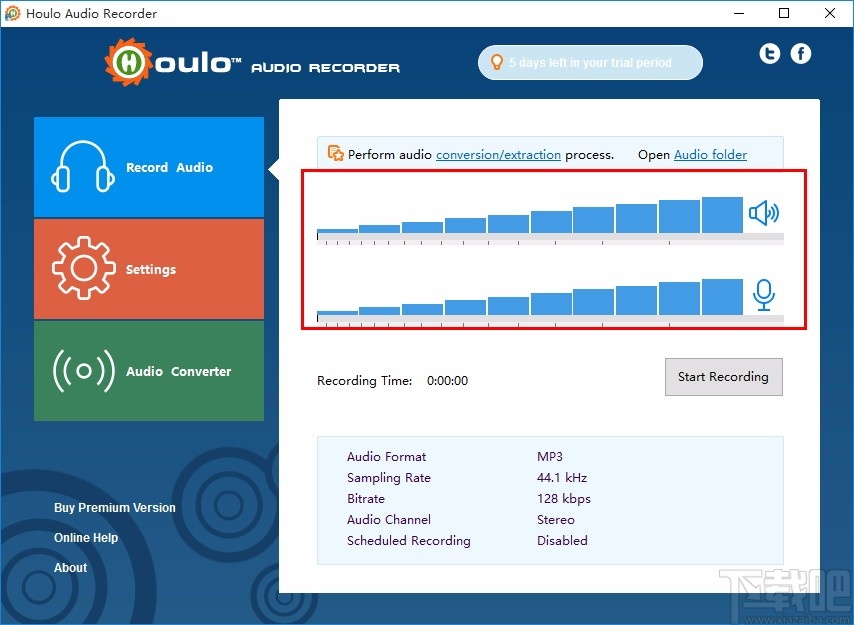
Task: Click the Settings gear icon
Action: 83,268
